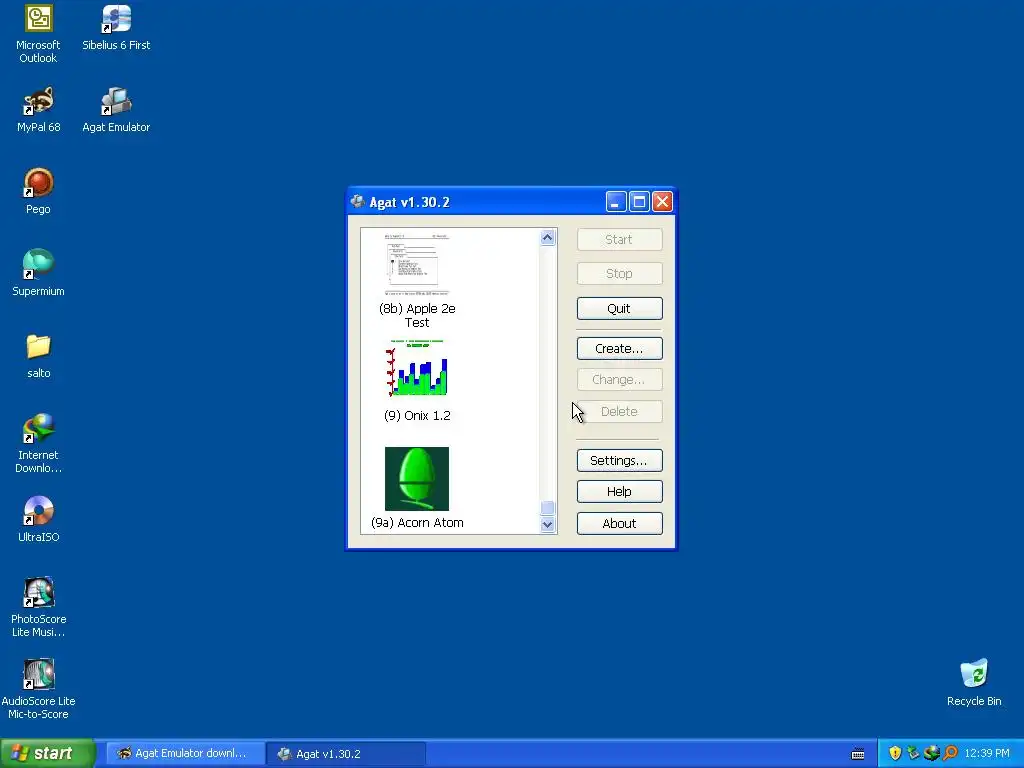Close the Agat v1.30.2 window
The image size is (1024, 768).
(662, 202)
